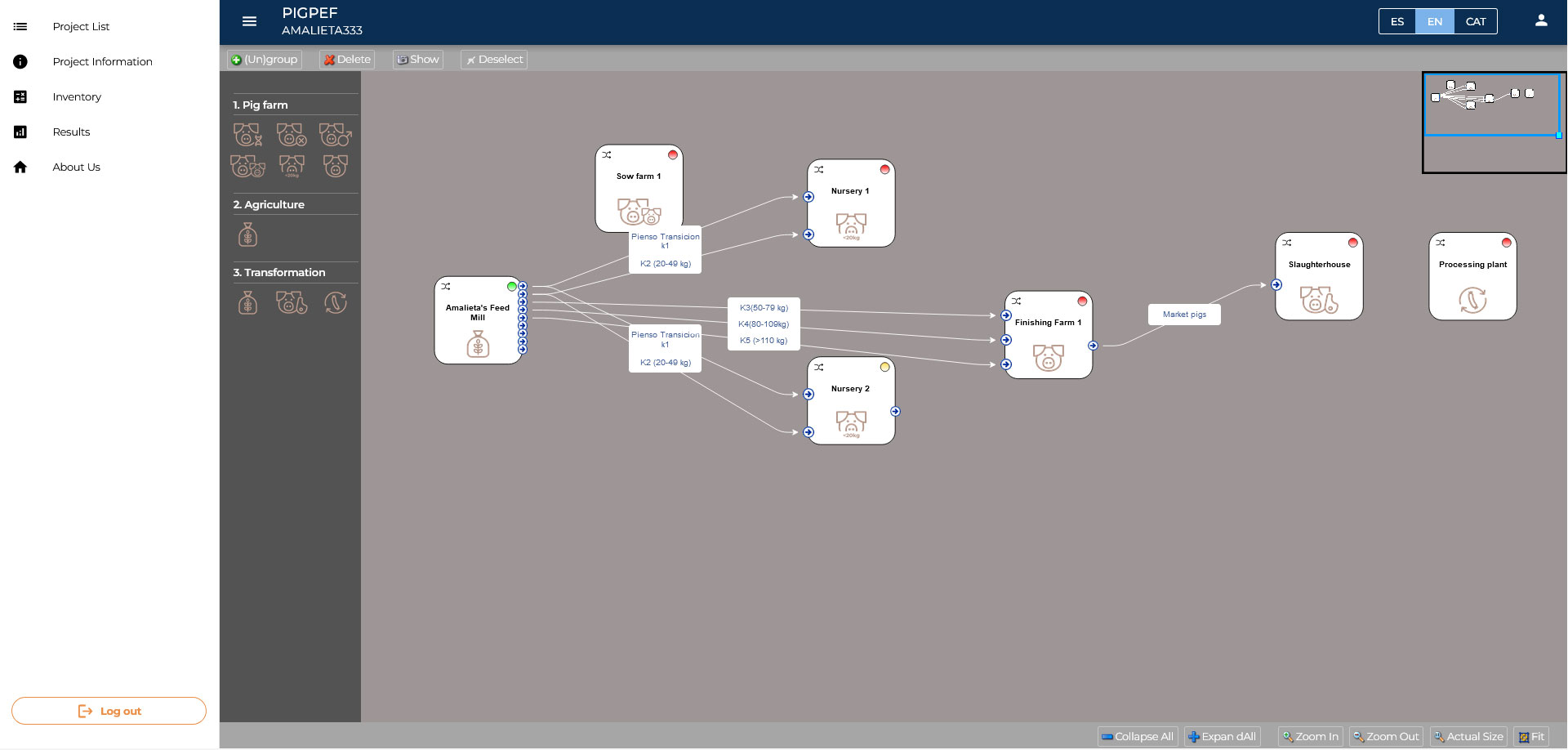
Task: Open Results from the sidebar
Action: coord(71,132)
